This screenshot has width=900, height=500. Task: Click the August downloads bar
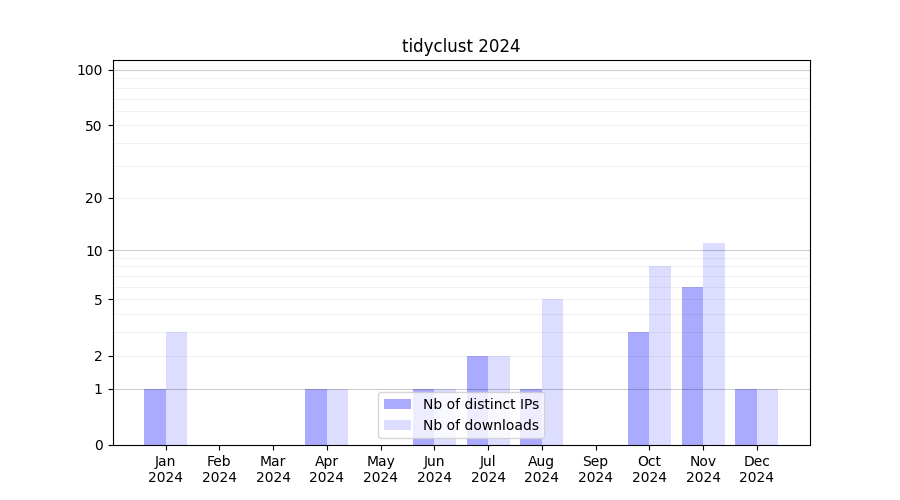pos(552,372)
